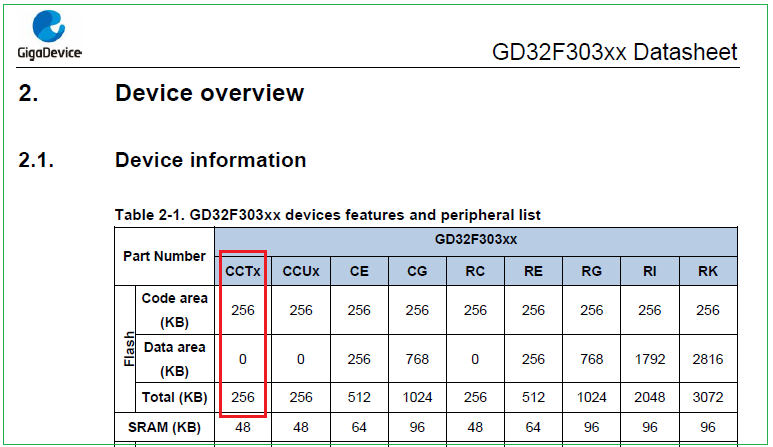Viewport: 773px width, 447px height.
Task: Select the 'CE' column header
Action: point(359,271)
